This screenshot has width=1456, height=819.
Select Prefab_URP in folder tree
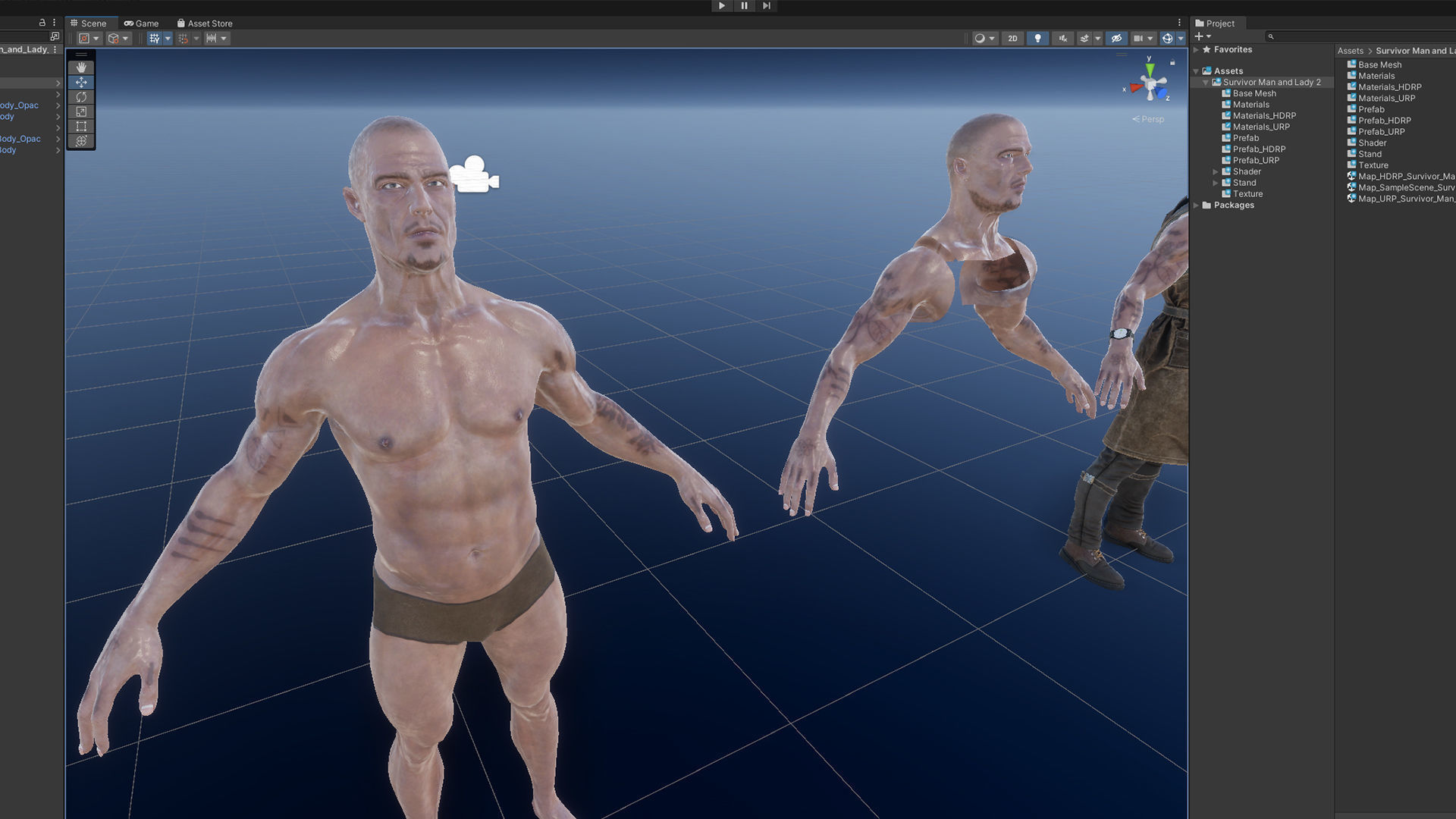click(x=1256, y=161)
